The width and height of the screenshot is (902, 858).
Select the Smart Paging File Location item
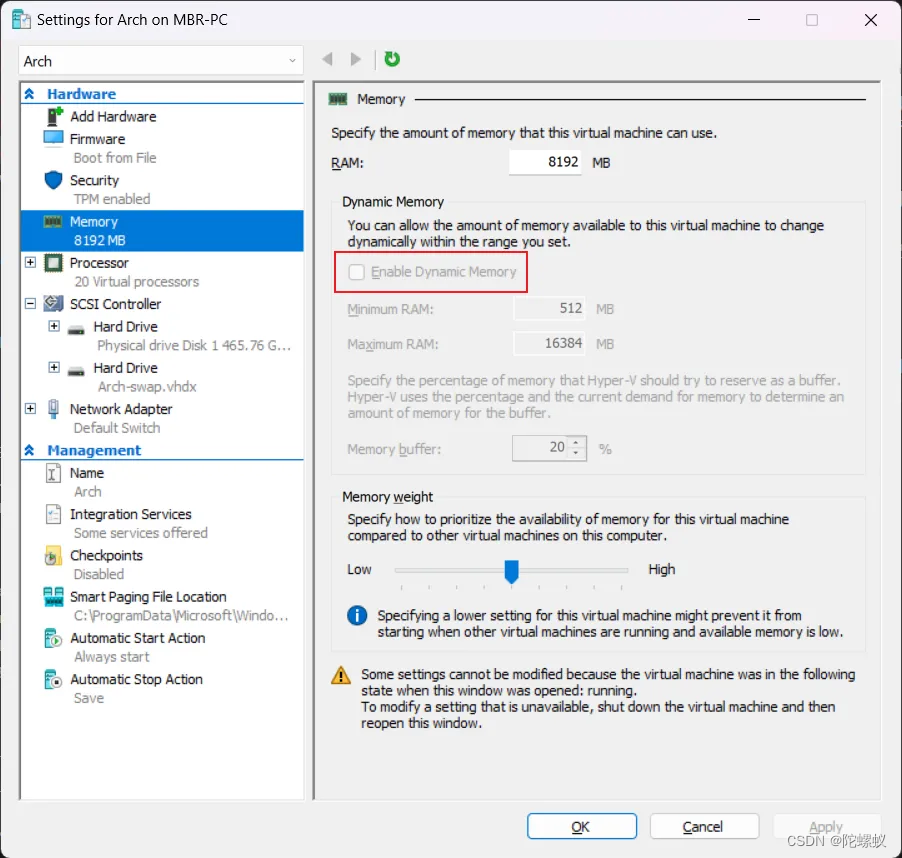[148, 597]
